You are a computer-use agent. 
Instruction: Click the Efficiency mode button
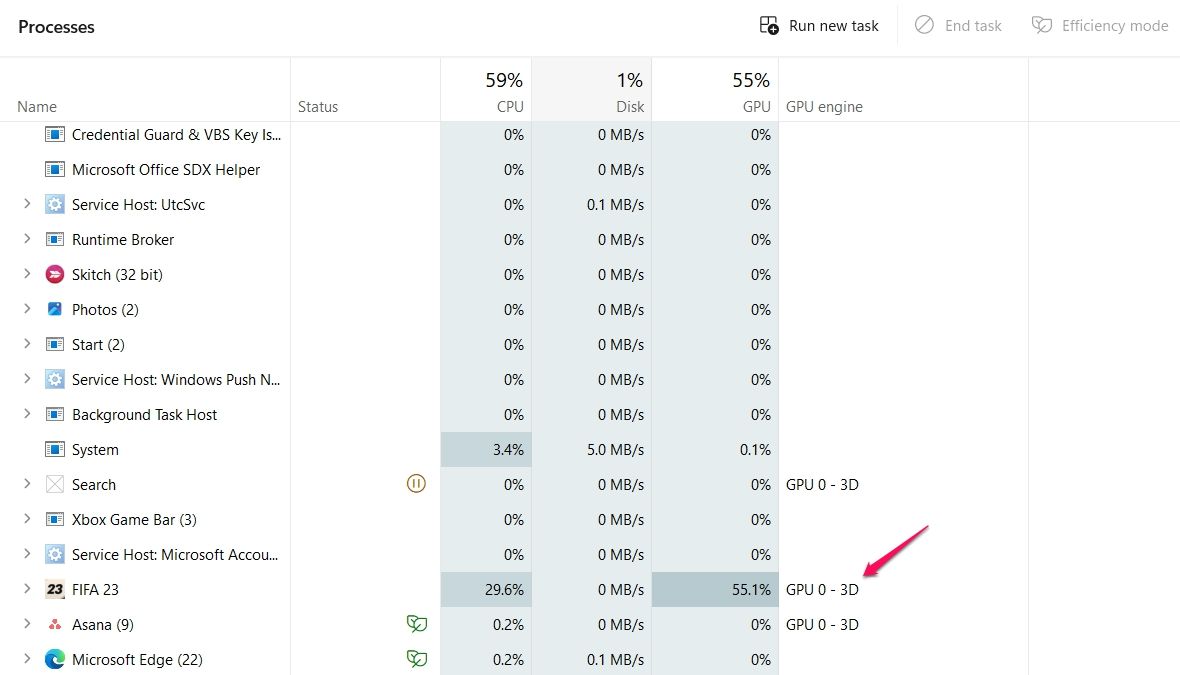point(1099,26)
